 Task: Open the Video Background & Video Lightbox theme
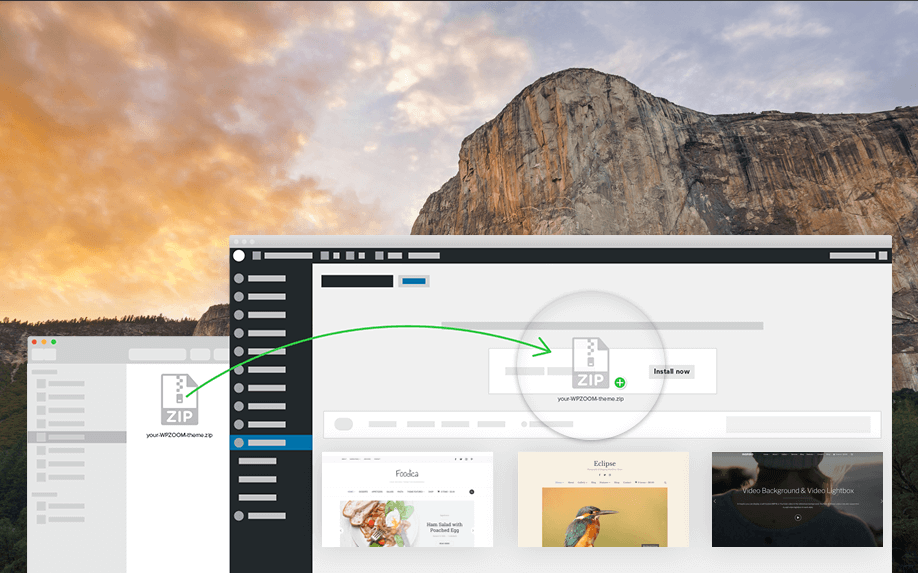coord(797,499)
